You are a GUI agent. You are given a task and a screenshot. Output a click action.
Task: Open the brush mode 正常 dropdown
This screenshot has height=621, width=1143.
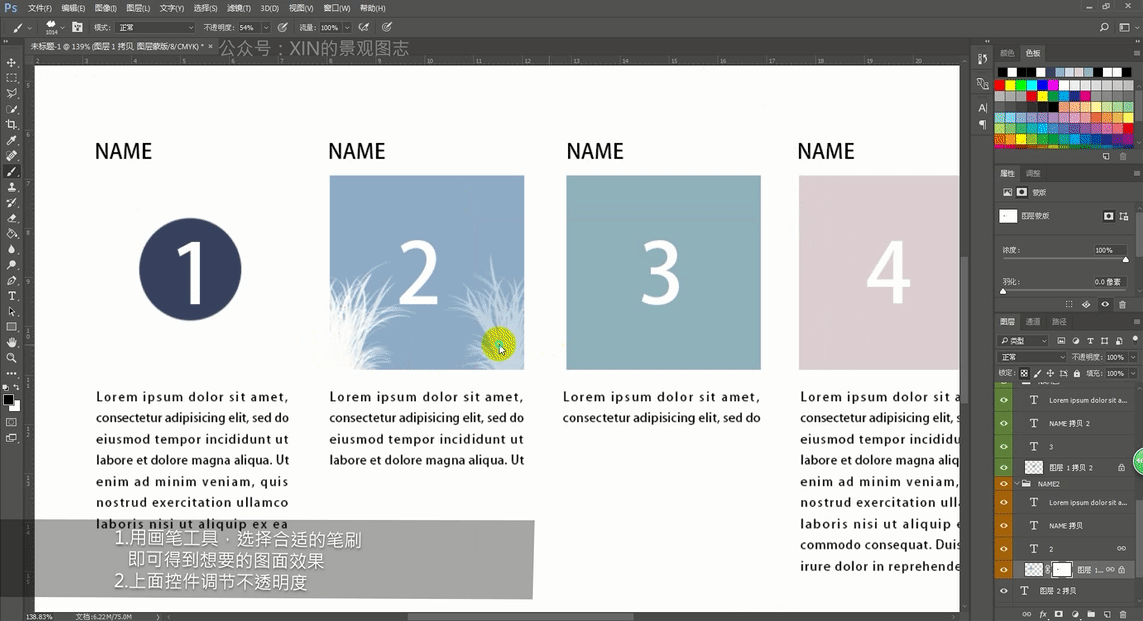pos(155,28)
